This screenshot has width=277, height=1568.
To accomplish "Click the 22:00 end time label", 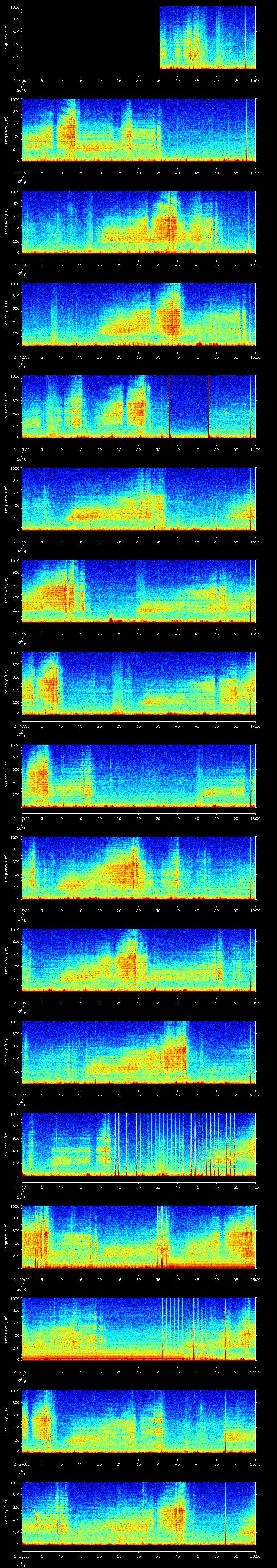I will coord(255,1187).
